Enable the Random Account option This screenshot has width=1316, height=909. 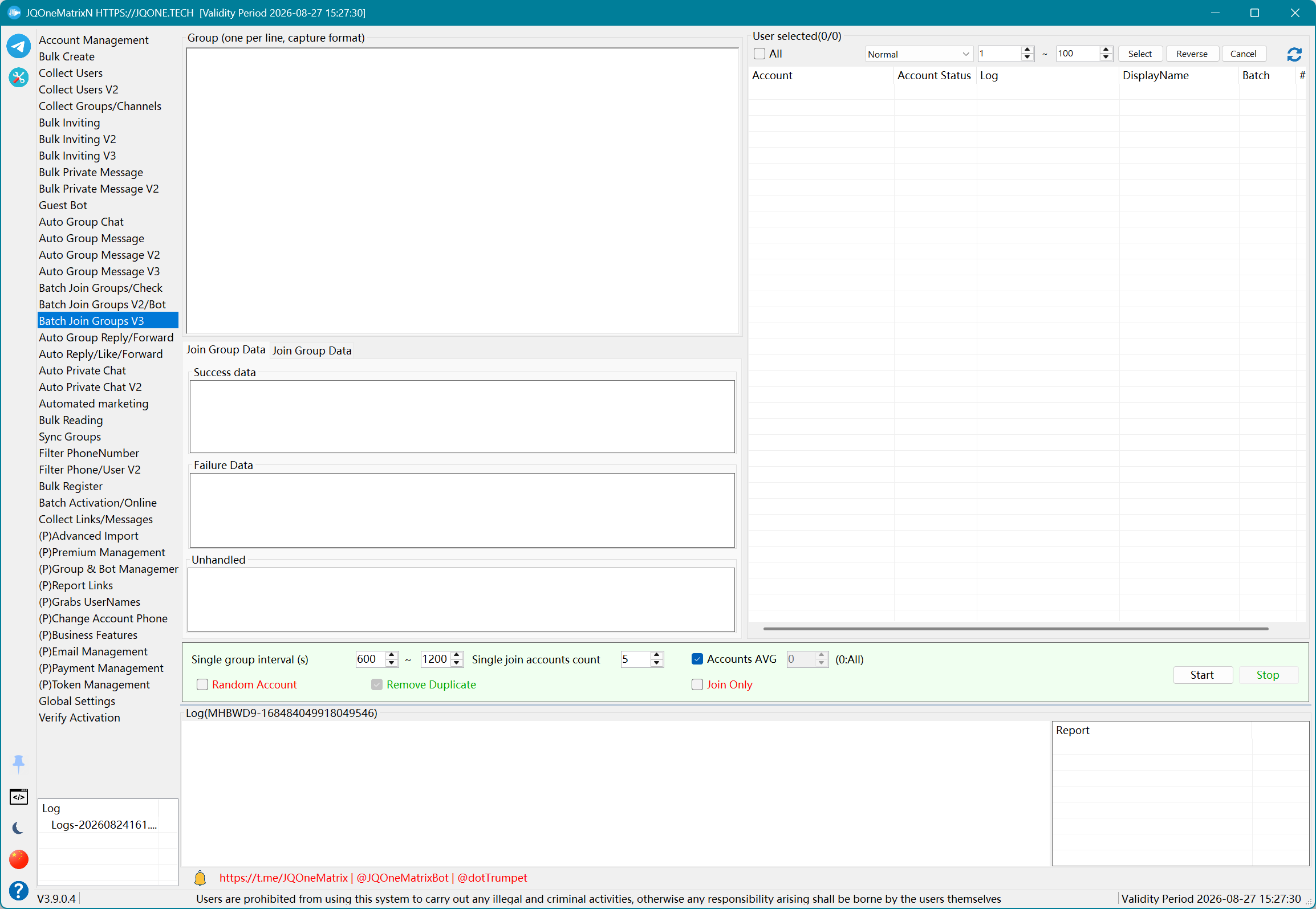(202, 684)
